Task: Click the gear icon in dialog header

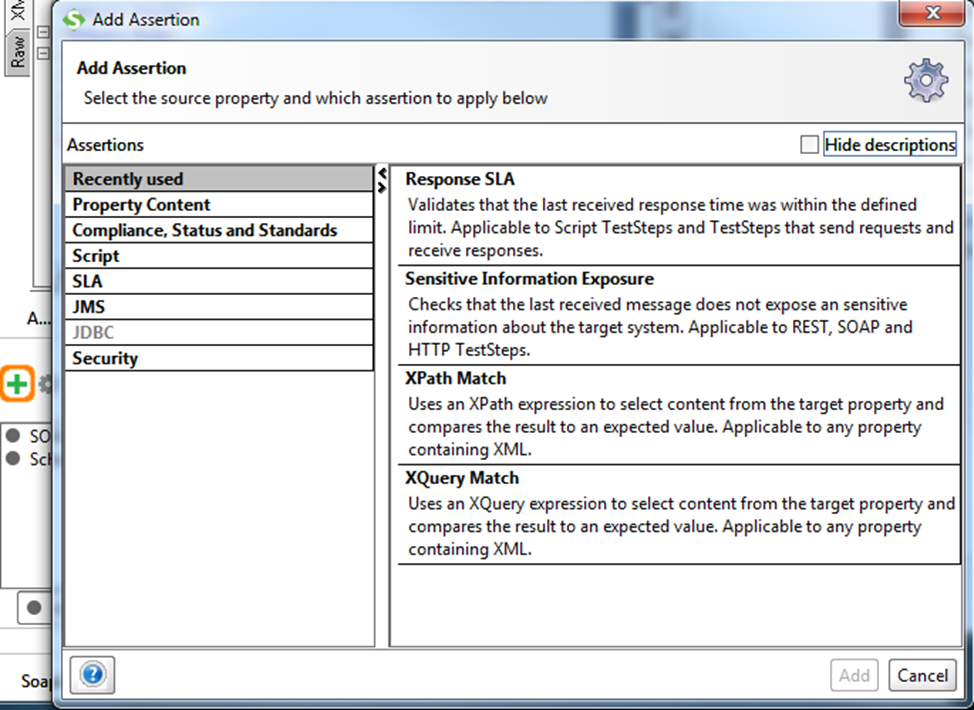Action: (925, 81)
